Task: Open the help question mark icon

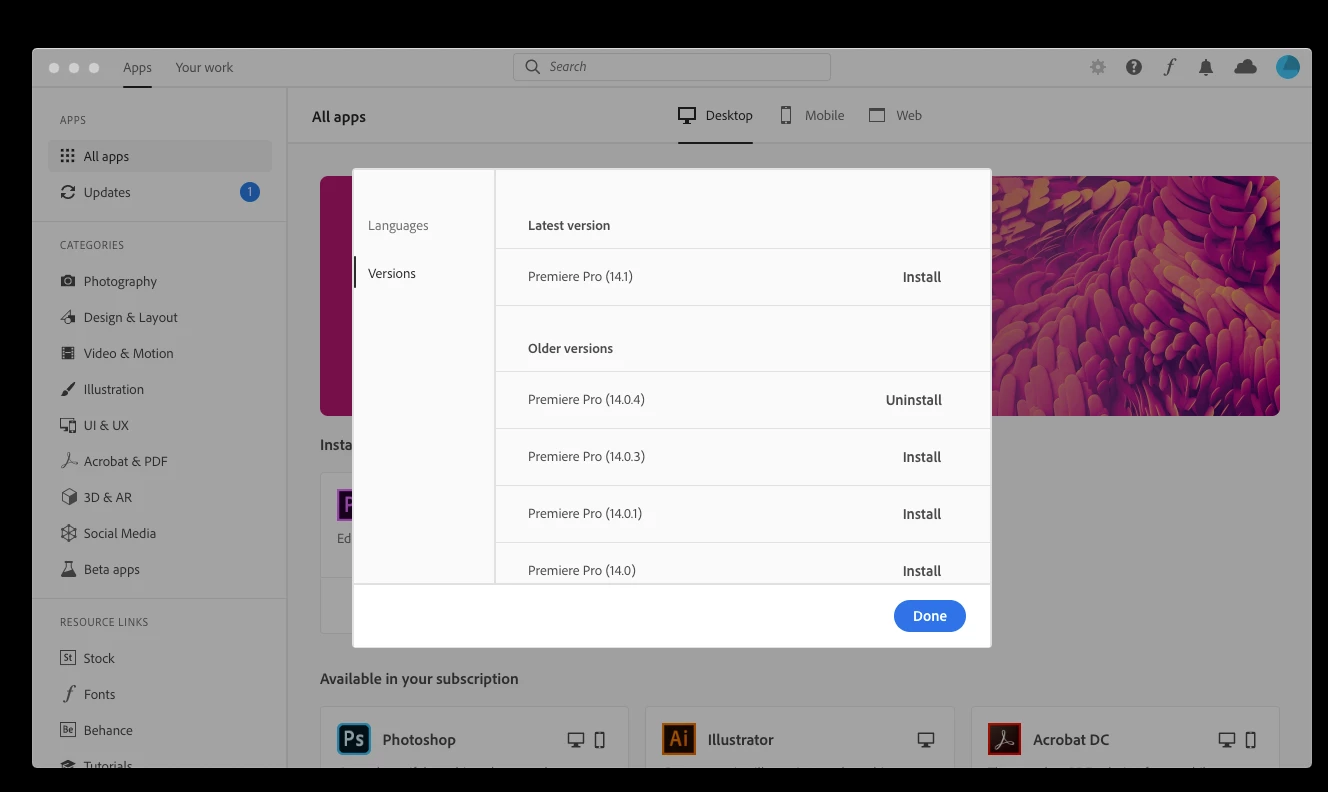Action: 1134,67
